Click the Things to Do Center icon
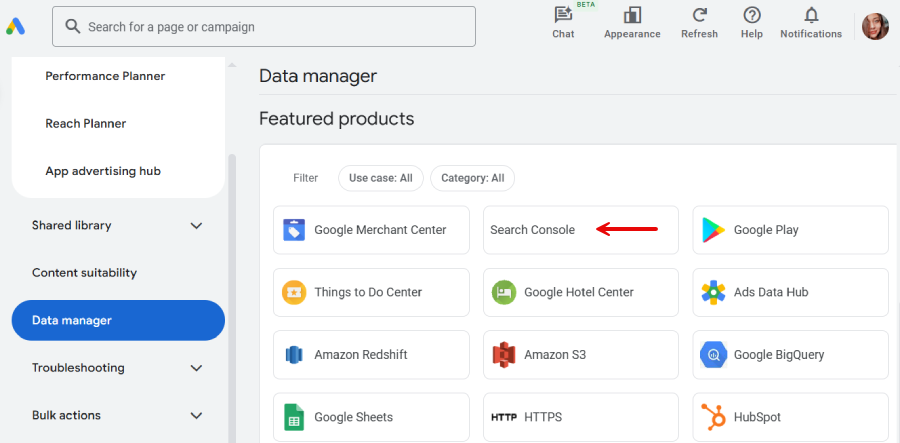The height and width of the screenshot is (443, 900). (x=294, y=292)
